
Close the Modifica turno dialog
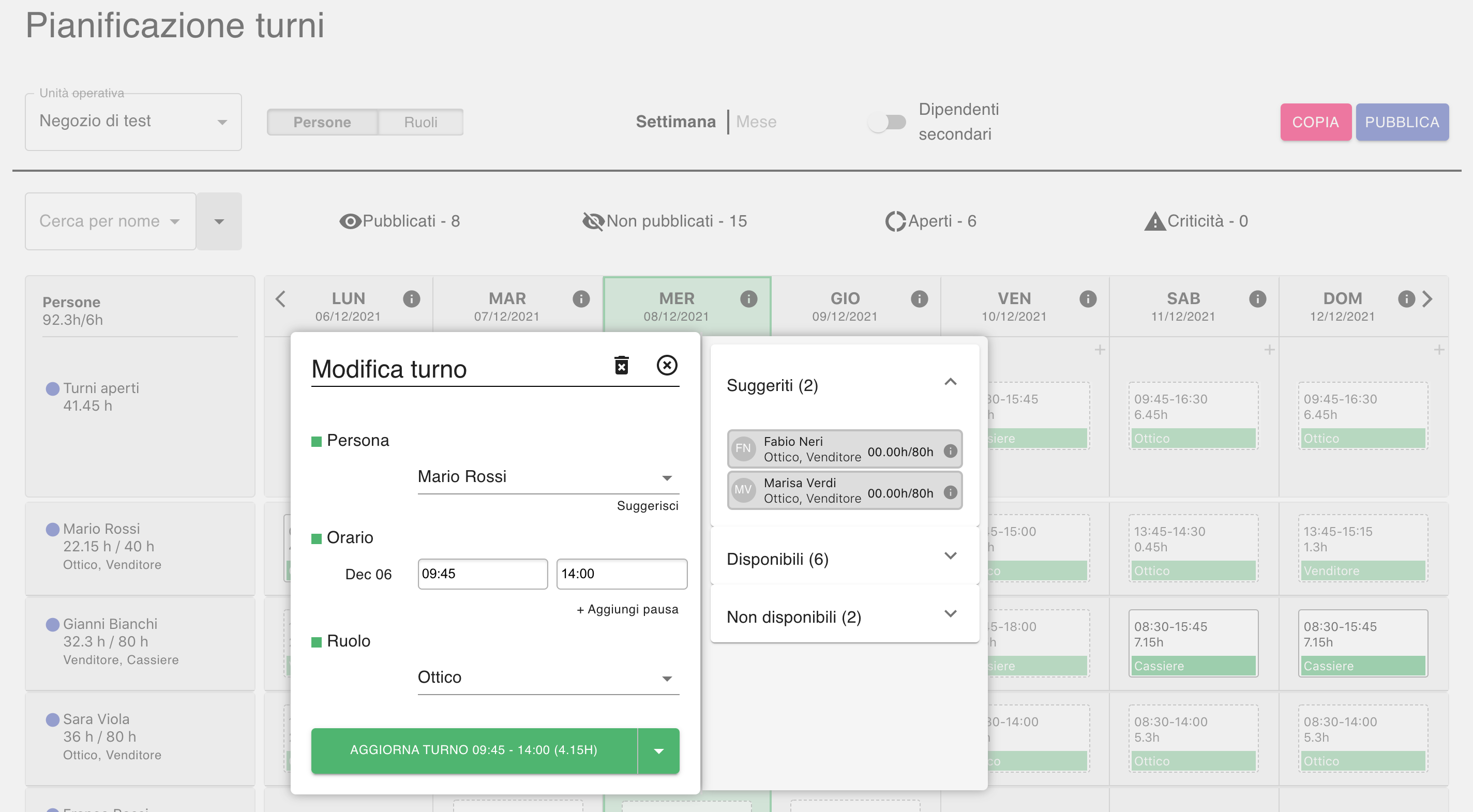(667, 365)
